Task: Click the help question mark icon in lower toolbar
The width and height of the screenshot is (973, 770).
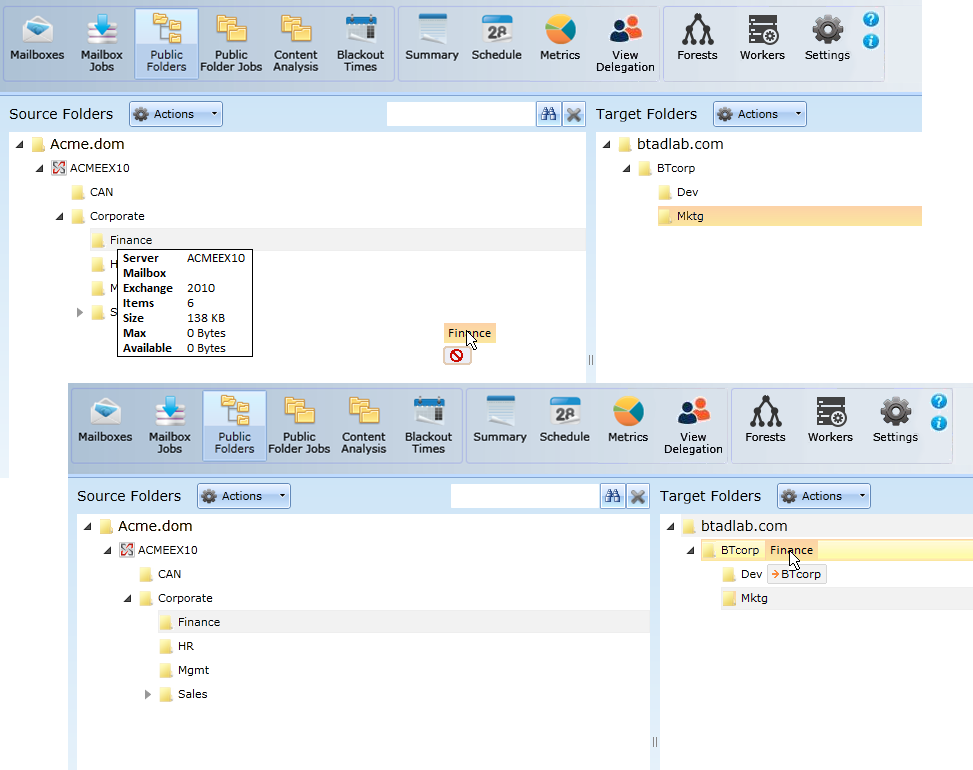Action: (939, 401)
